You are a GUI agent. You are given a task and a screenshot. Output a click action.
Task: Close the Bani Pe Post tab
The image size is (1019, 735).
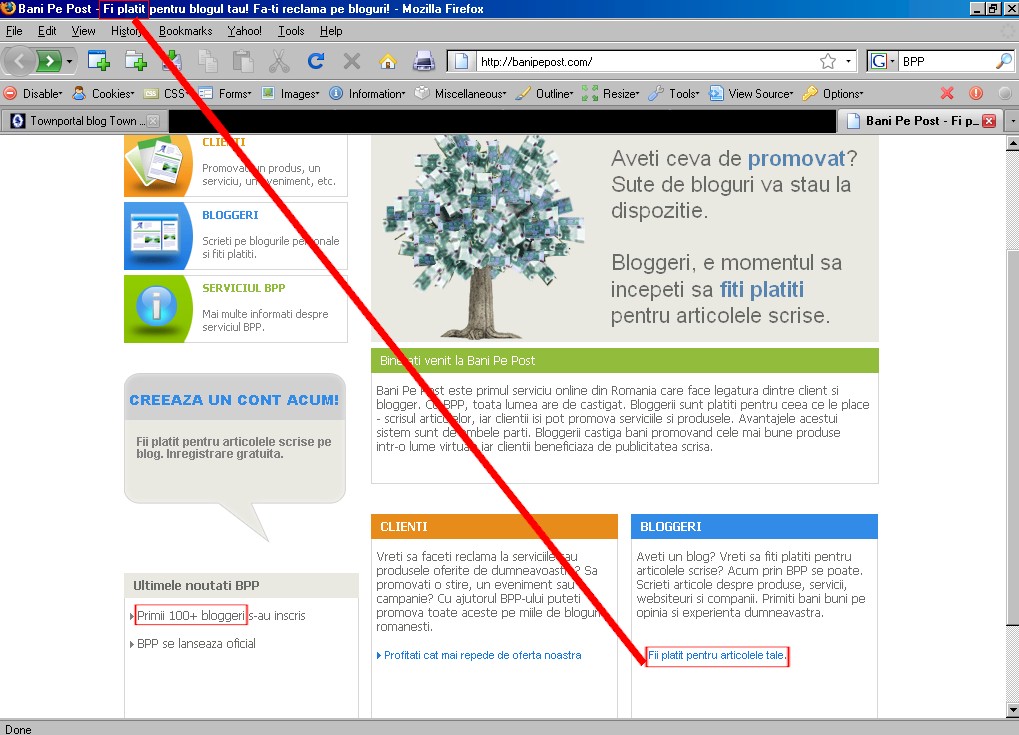(x=989, y=121)
